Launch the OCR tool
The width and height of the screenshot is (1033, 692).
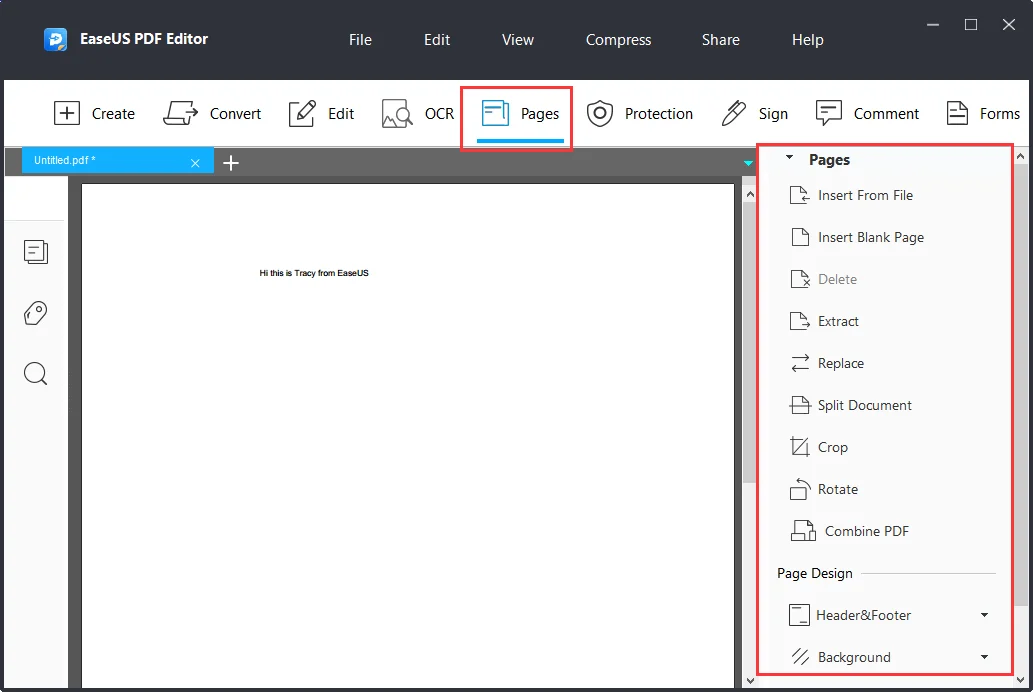point(418,113)
